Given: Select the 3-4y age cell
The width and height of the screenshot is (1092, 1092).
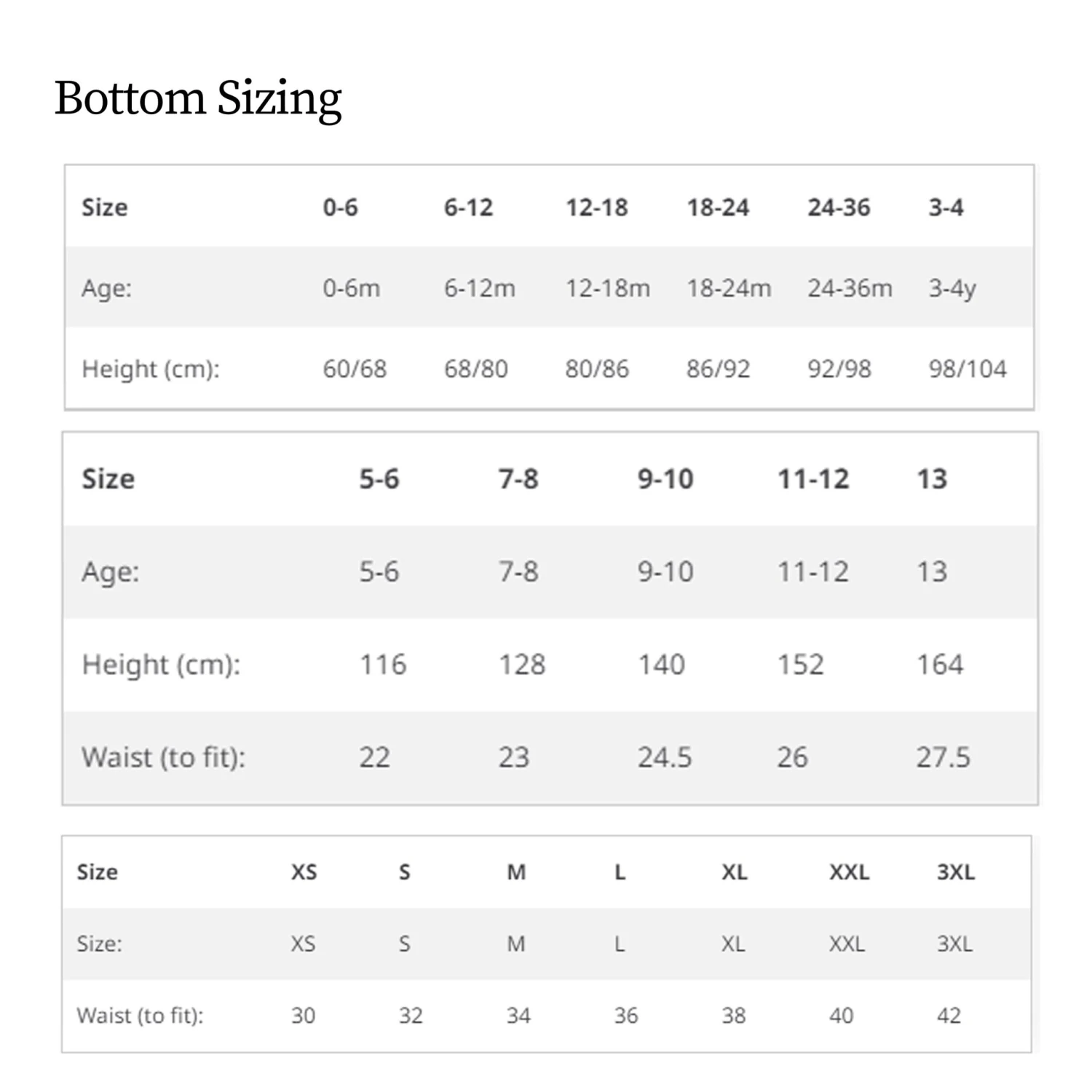Looking at the screenshot, I should point(951,288).
